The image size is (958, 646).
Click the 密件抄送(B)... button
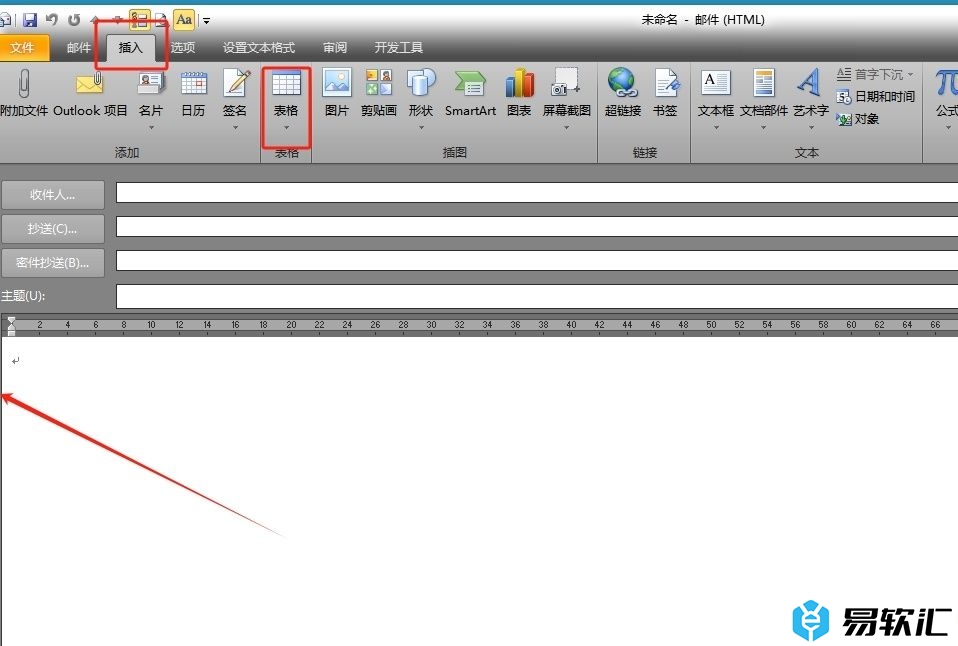pyautogui.click(x=53, y=263)
